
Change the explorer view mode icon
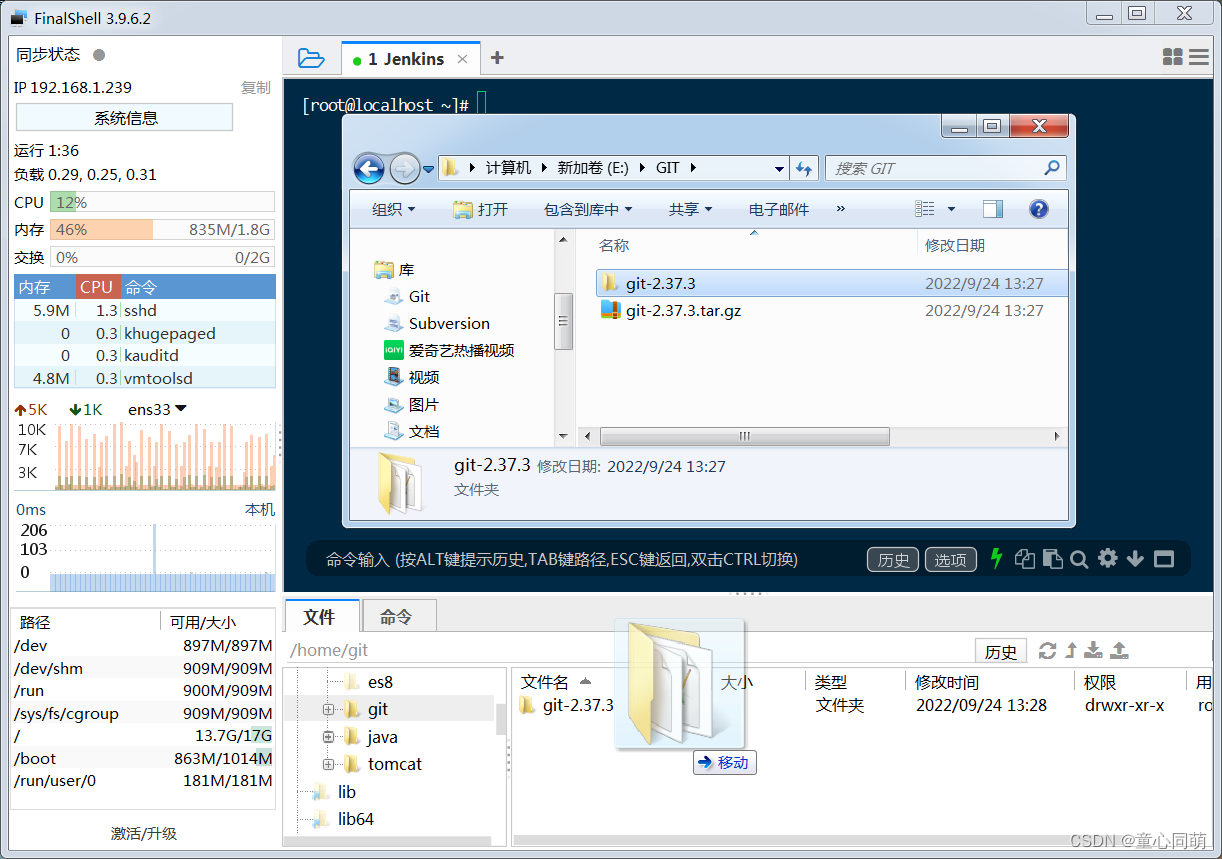point(925,209)
